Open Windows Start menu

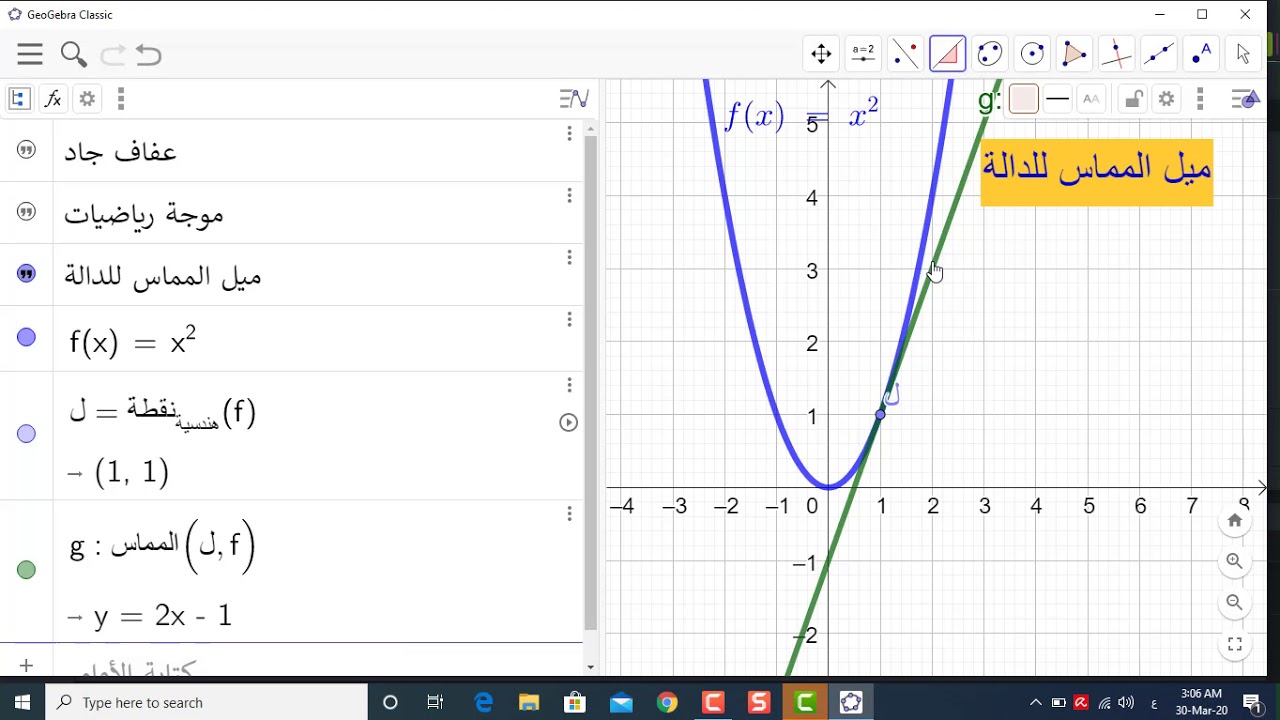point(22,702)
